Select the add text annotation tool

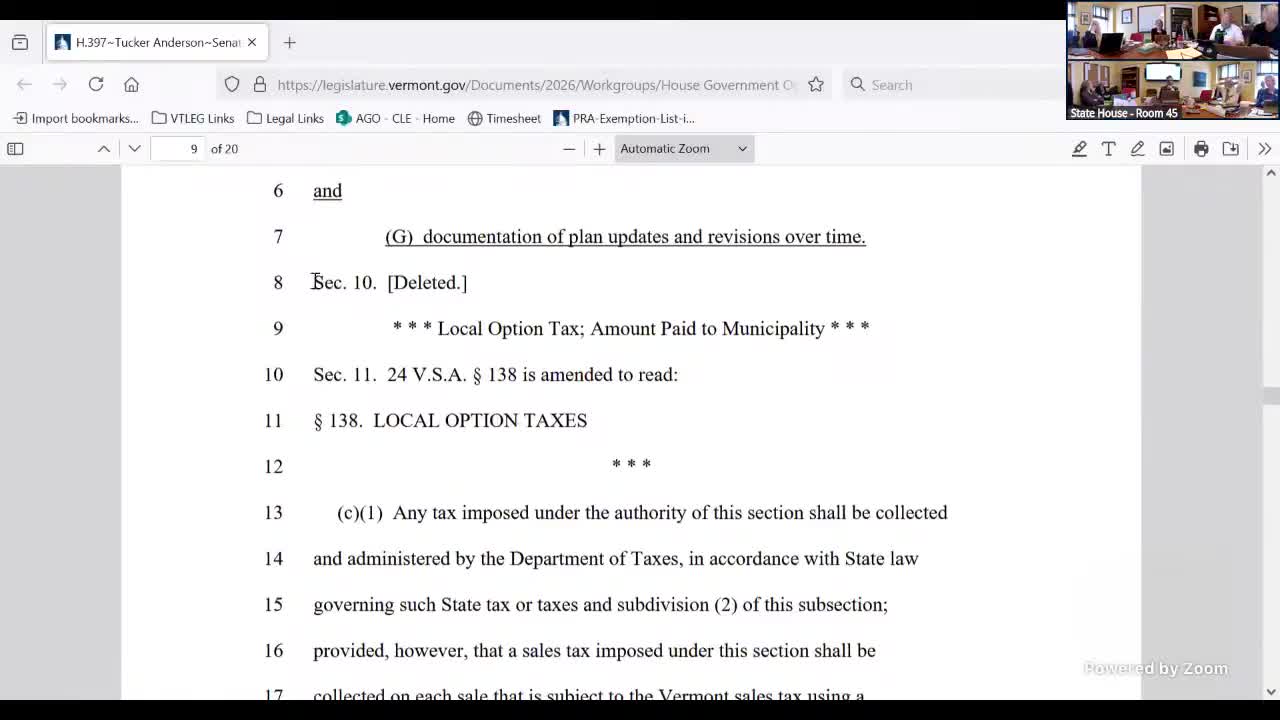coord(1108,149)
